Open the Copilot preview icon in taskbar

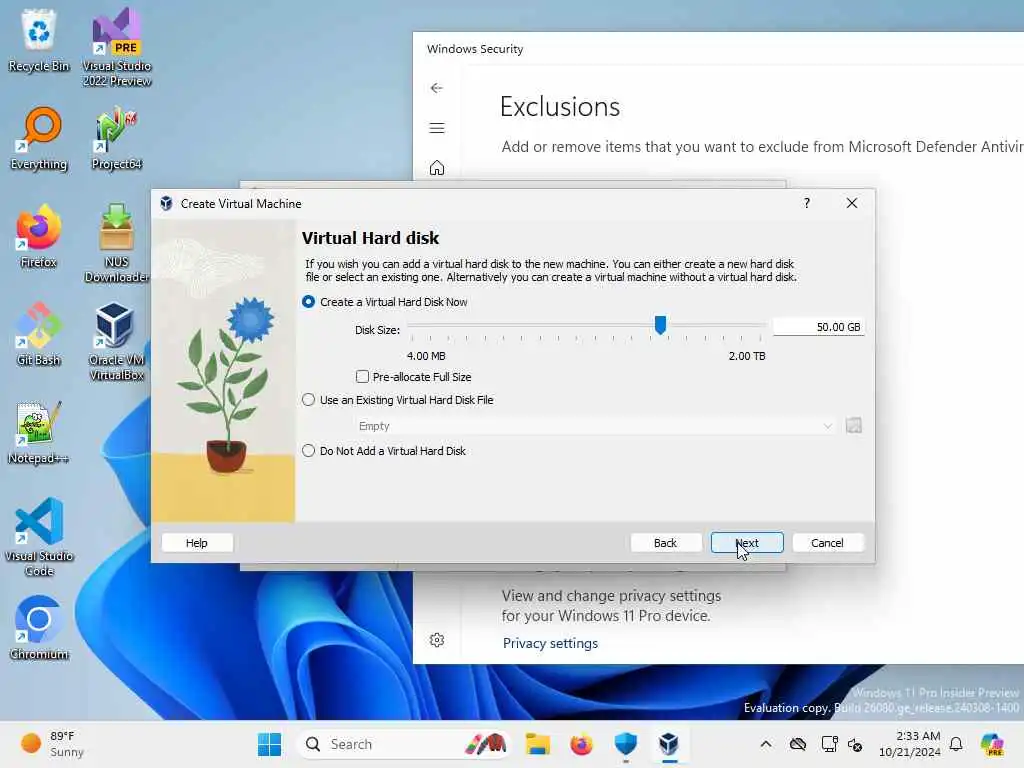(991, 744)
